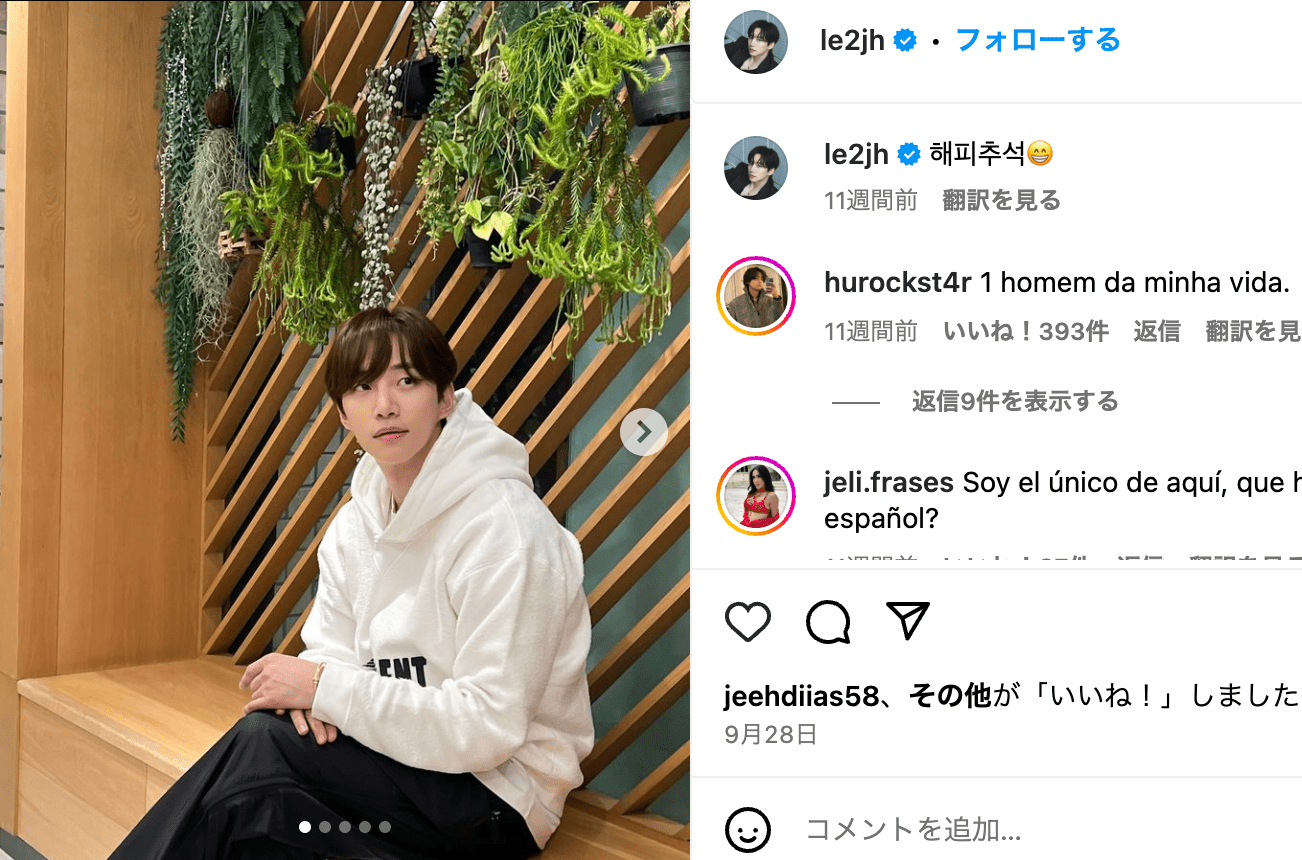Open hurockst4r story avatar
The width and height of the screenshot is (1302, 860).
(756, 296)
